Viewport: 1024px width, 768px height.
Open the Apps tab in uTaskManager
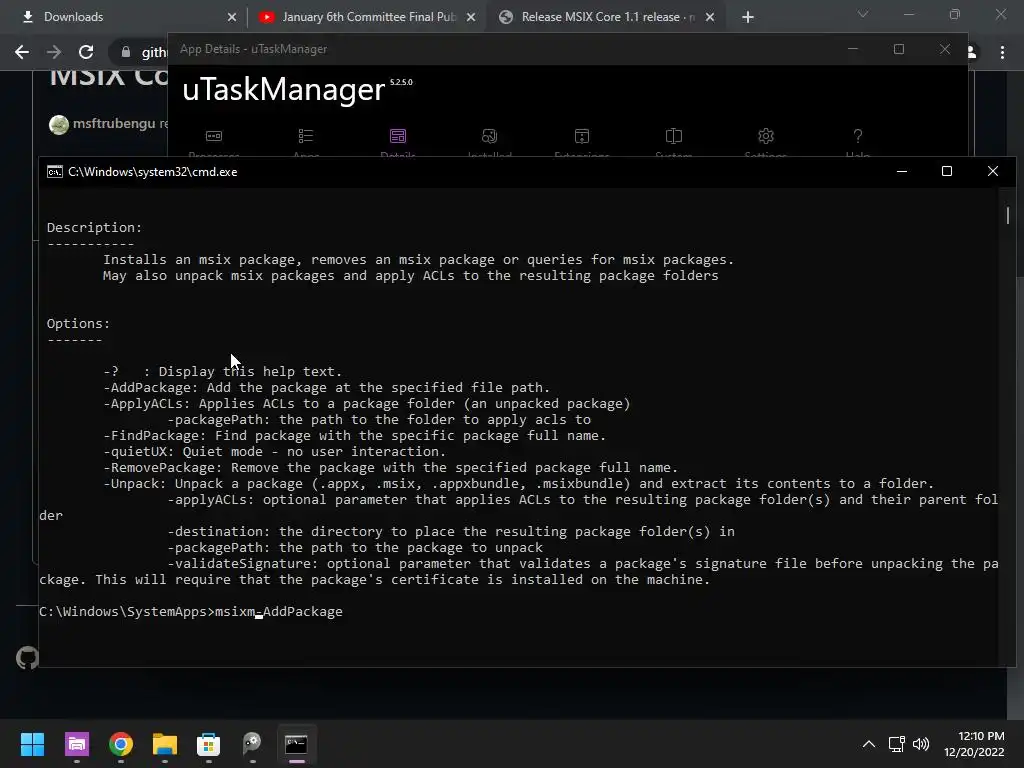[x=306, y=140]
